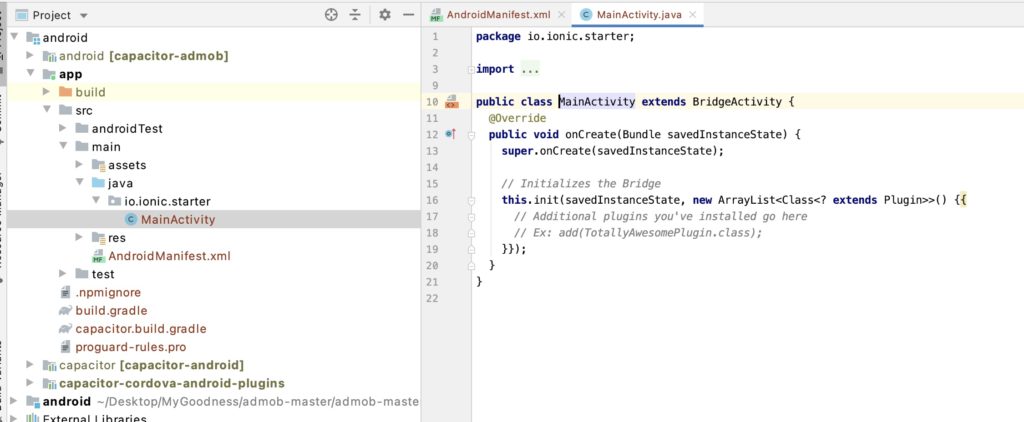Expand the test folder
Screen dimensions: 1024x422
pos(63,274)
